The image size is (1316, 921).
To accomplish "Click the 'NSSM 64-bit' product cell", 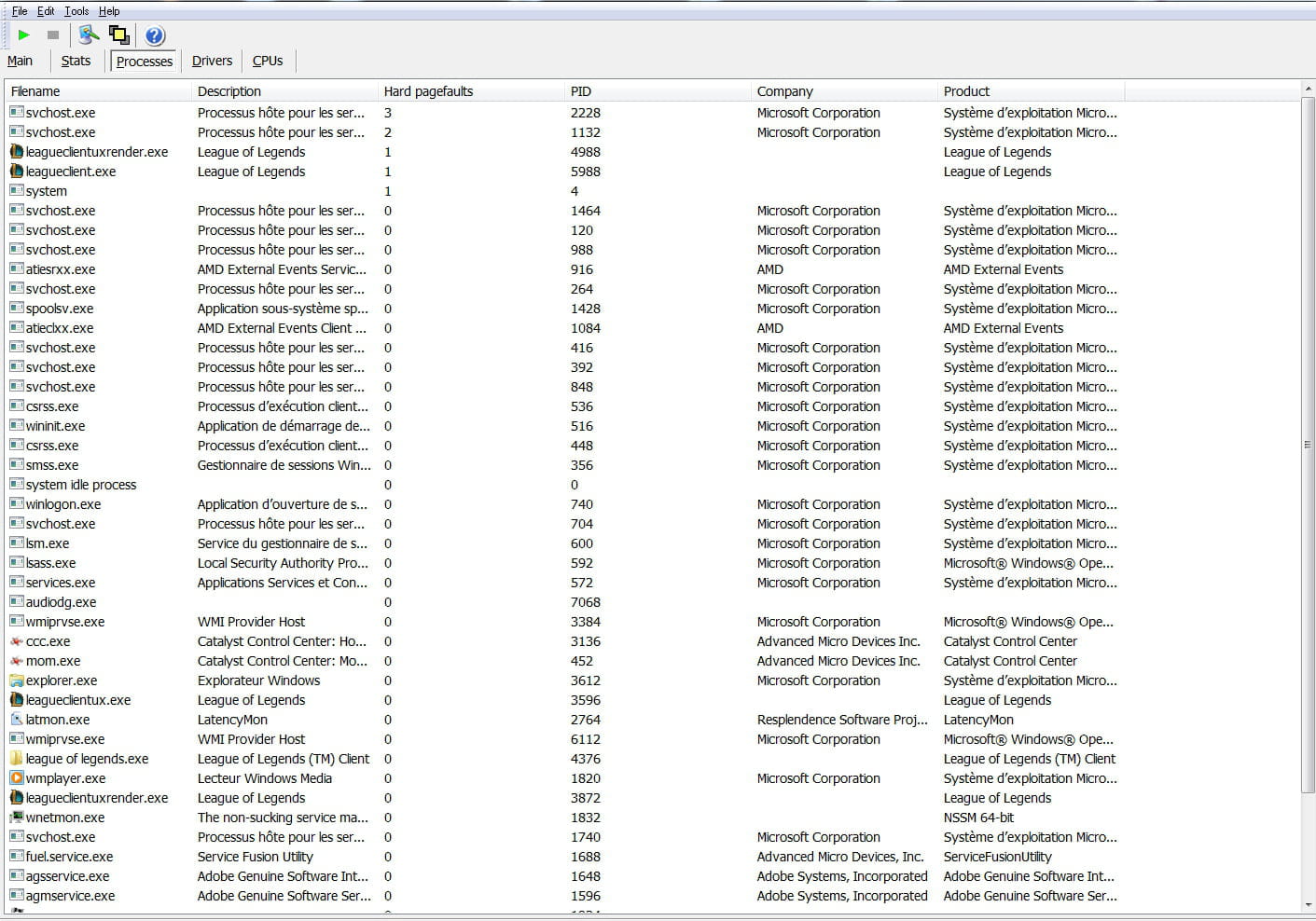I will [x=978, y=818].
